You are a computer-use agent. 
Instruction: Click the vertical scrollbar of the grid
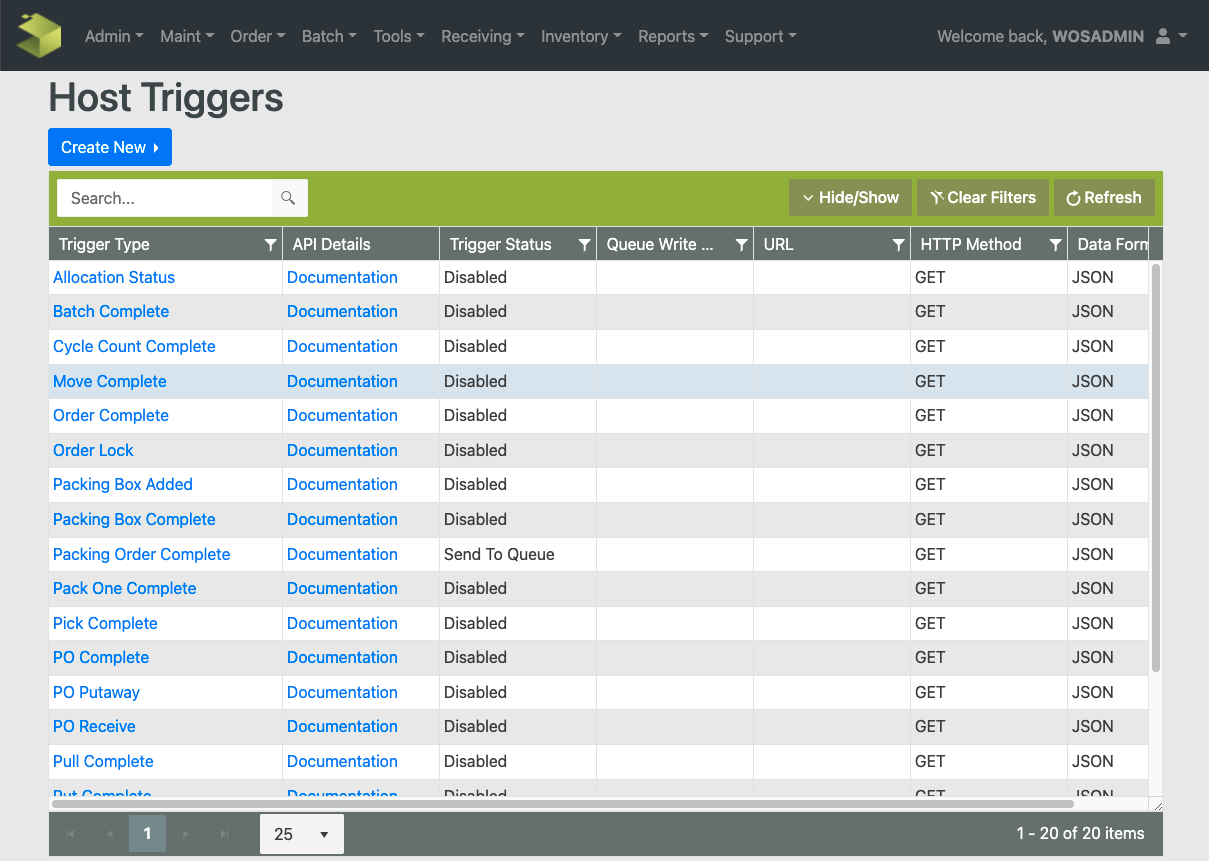point(1156,470)
